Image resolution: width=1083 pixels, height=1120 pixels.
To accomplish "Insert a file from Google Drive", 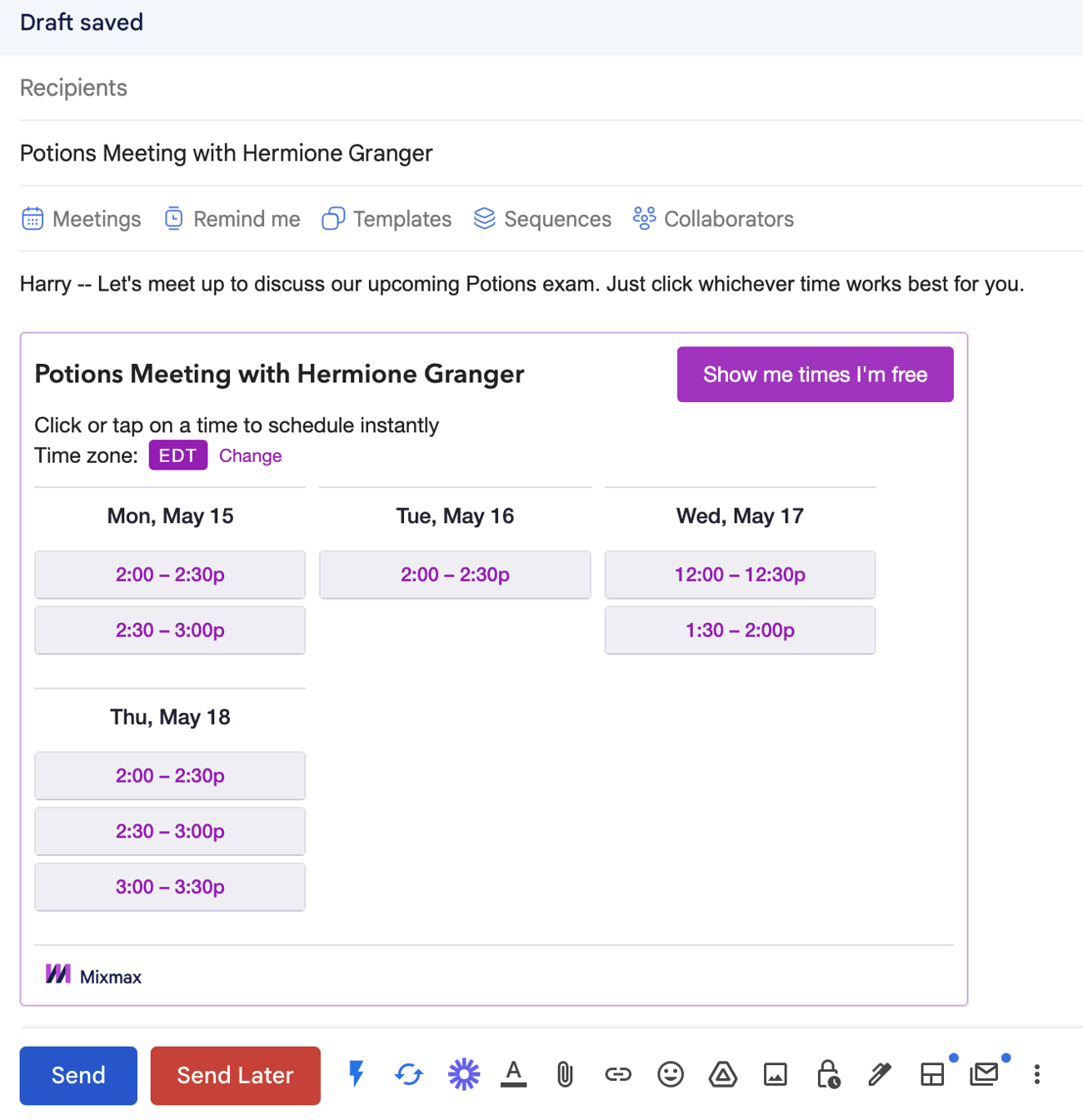I will (x=722, y=1075).
